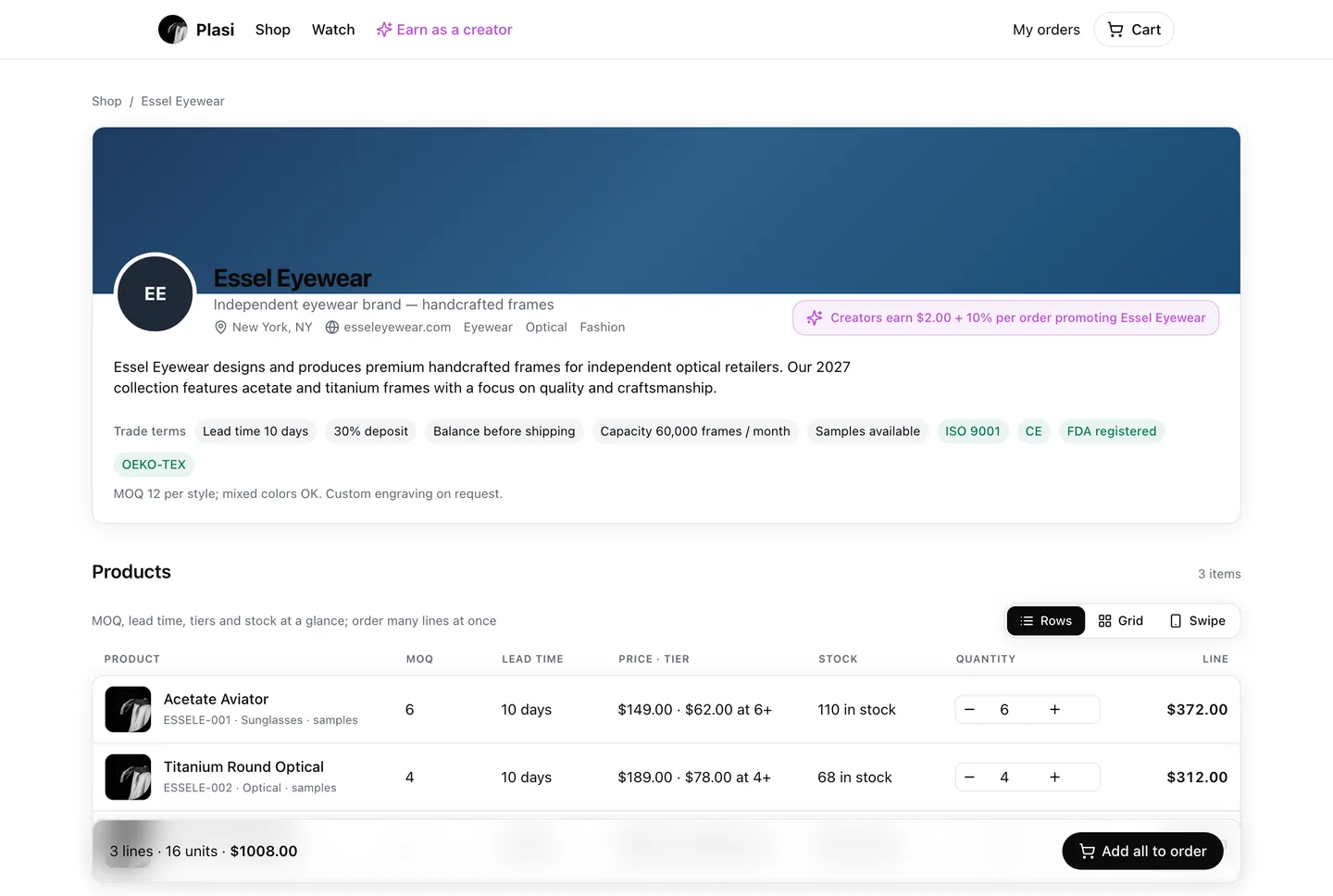Switch products to Swipe view
The width and height of the screenshot is (1333, 896).
(1198, 621)
